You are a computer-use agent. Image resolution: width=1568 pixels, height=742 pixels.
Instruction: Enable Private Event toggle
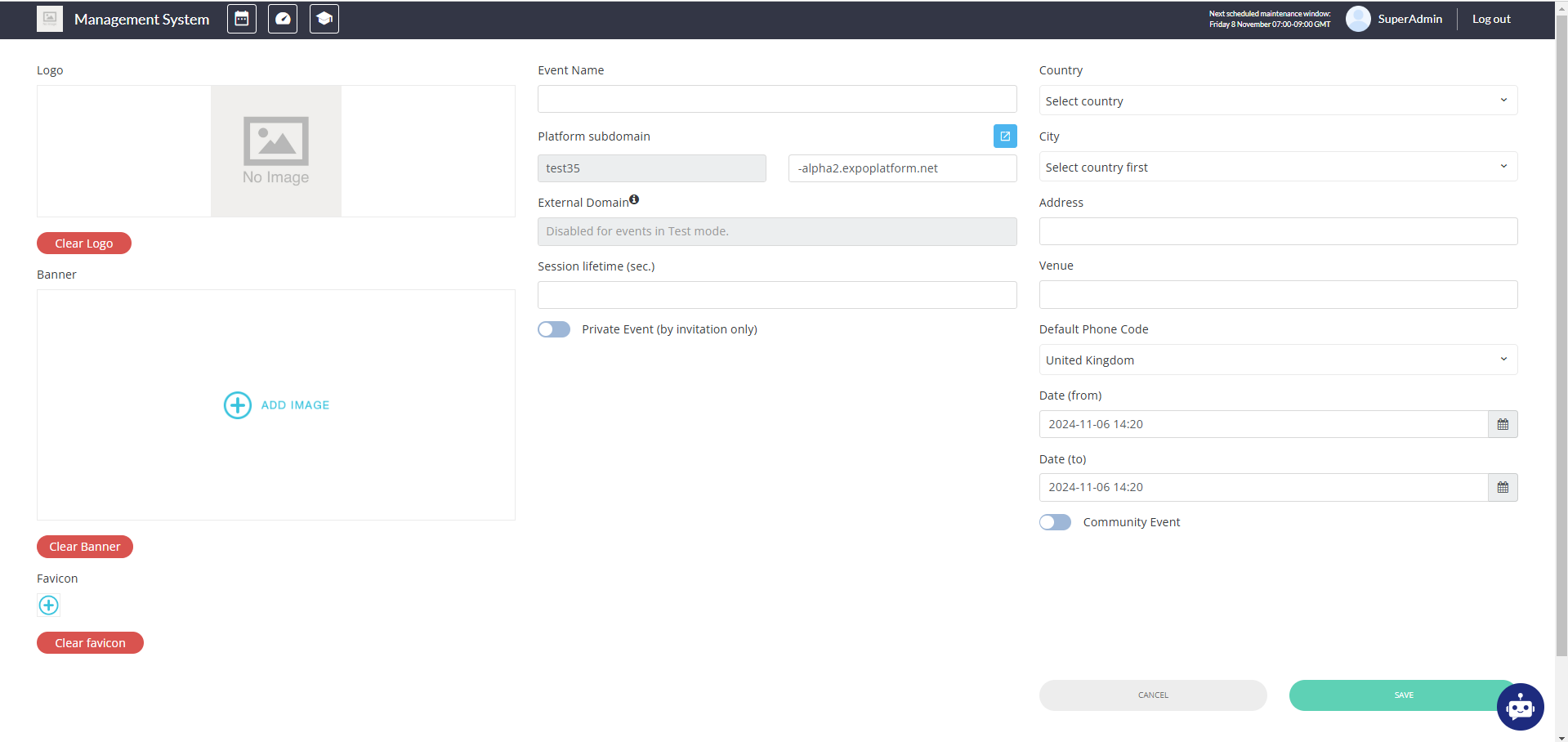[554, 329]
